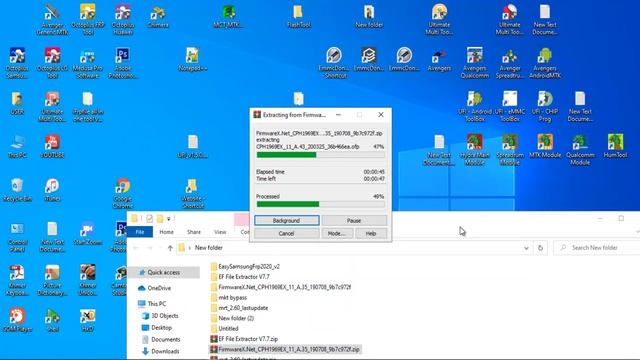Select the Qualcomm Module desktop icon
The image size is (640, 360).
(x=580, y=150)
